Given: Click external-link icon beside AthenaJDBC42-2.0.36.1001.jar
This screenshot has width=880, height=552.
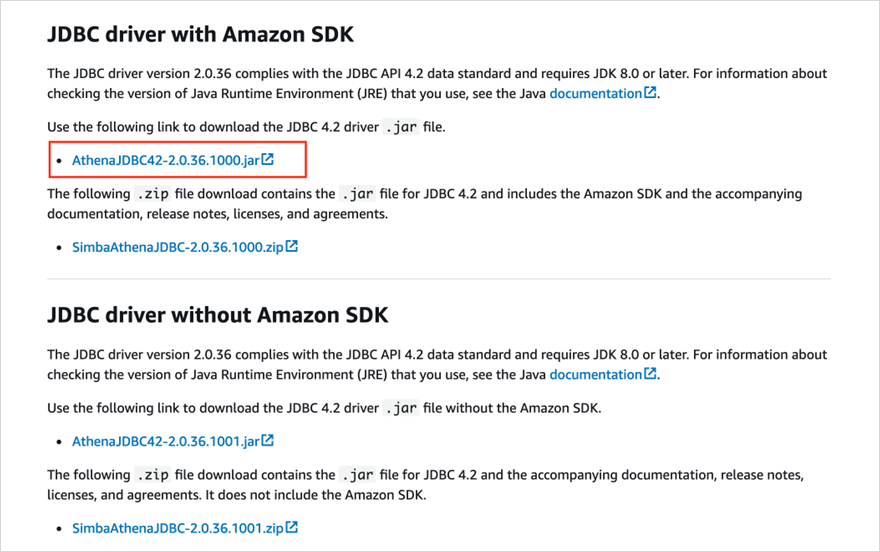Looking at the screenshot, I should (x=268, y=441).
